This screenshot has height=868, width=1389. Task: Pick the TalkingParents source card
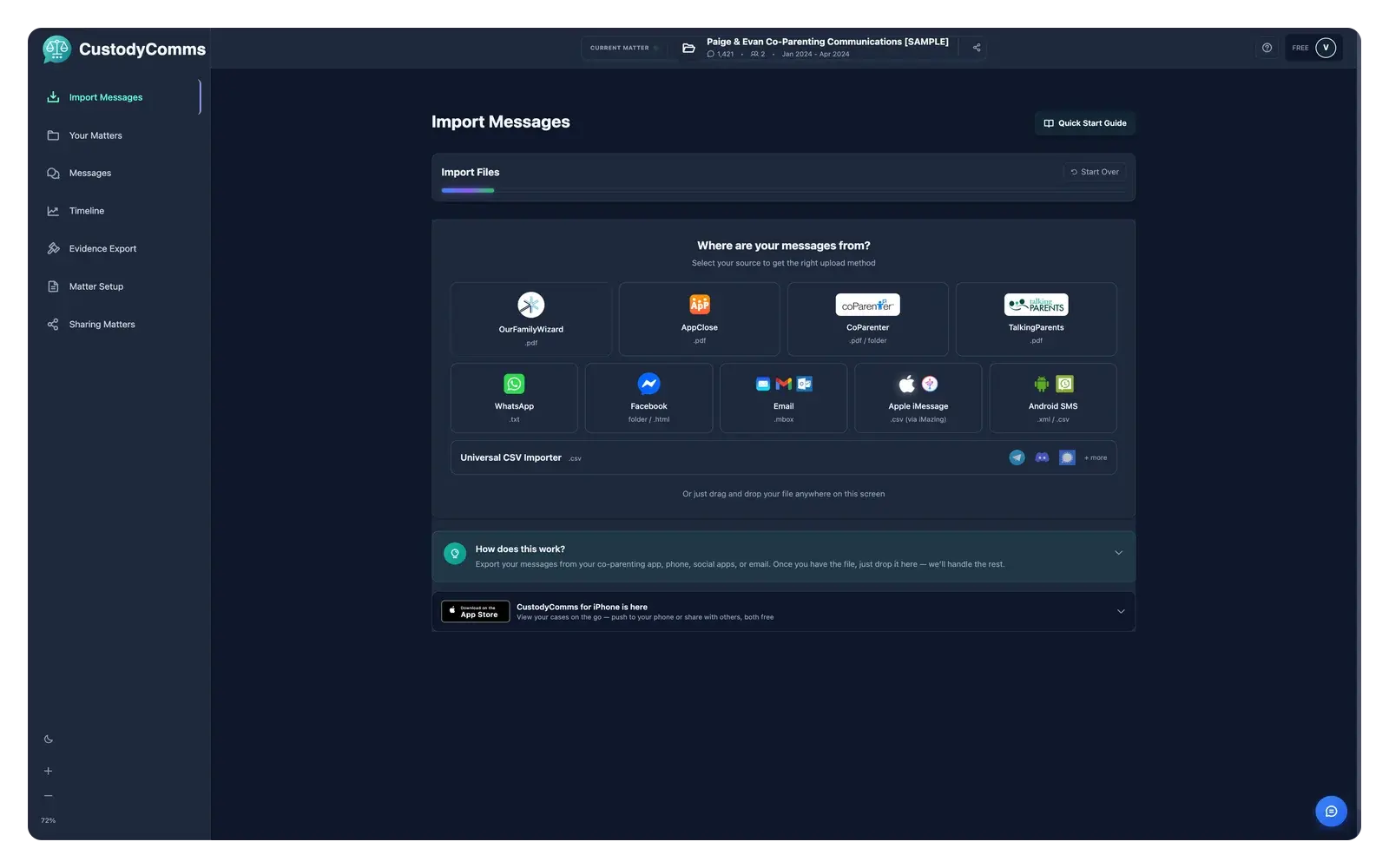click(1037, 319)
